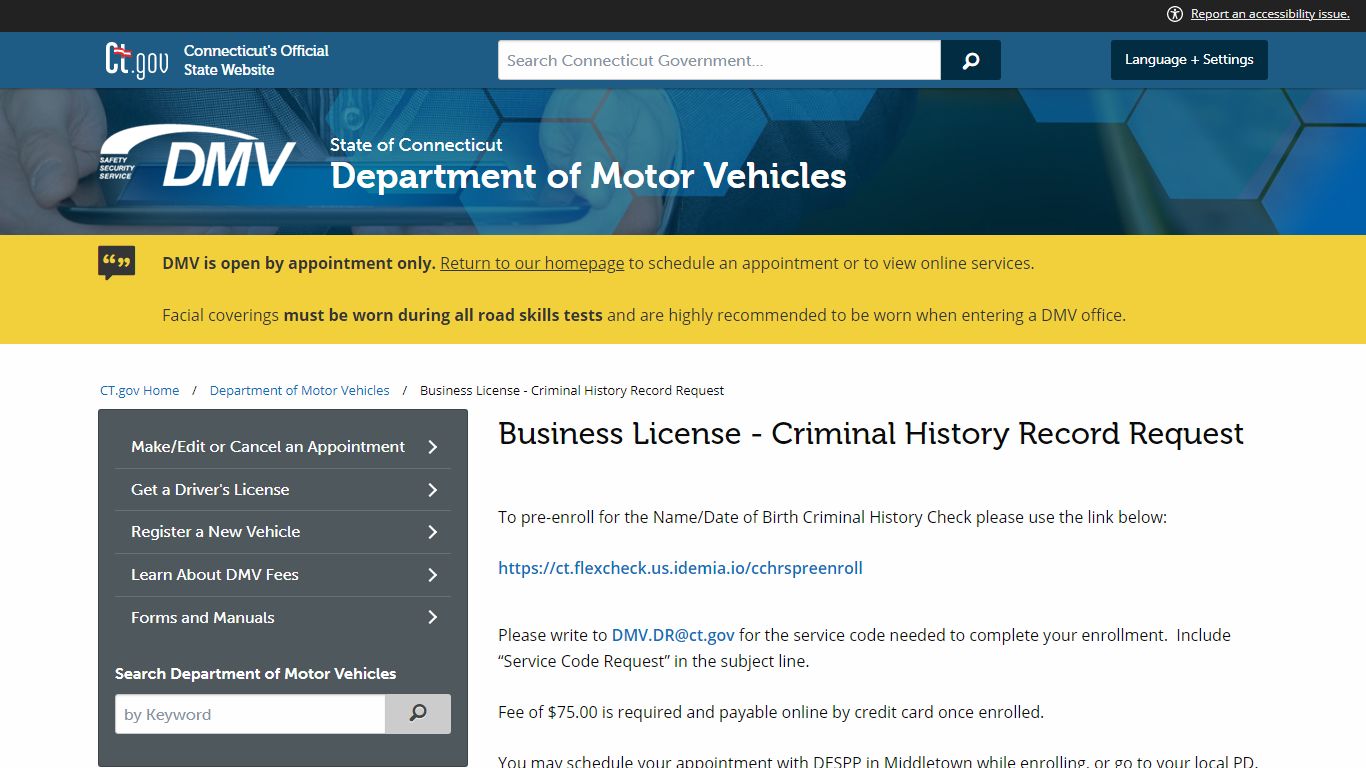Expand Make/Edit or Cancel an Appointment chevron

(433, 447)
